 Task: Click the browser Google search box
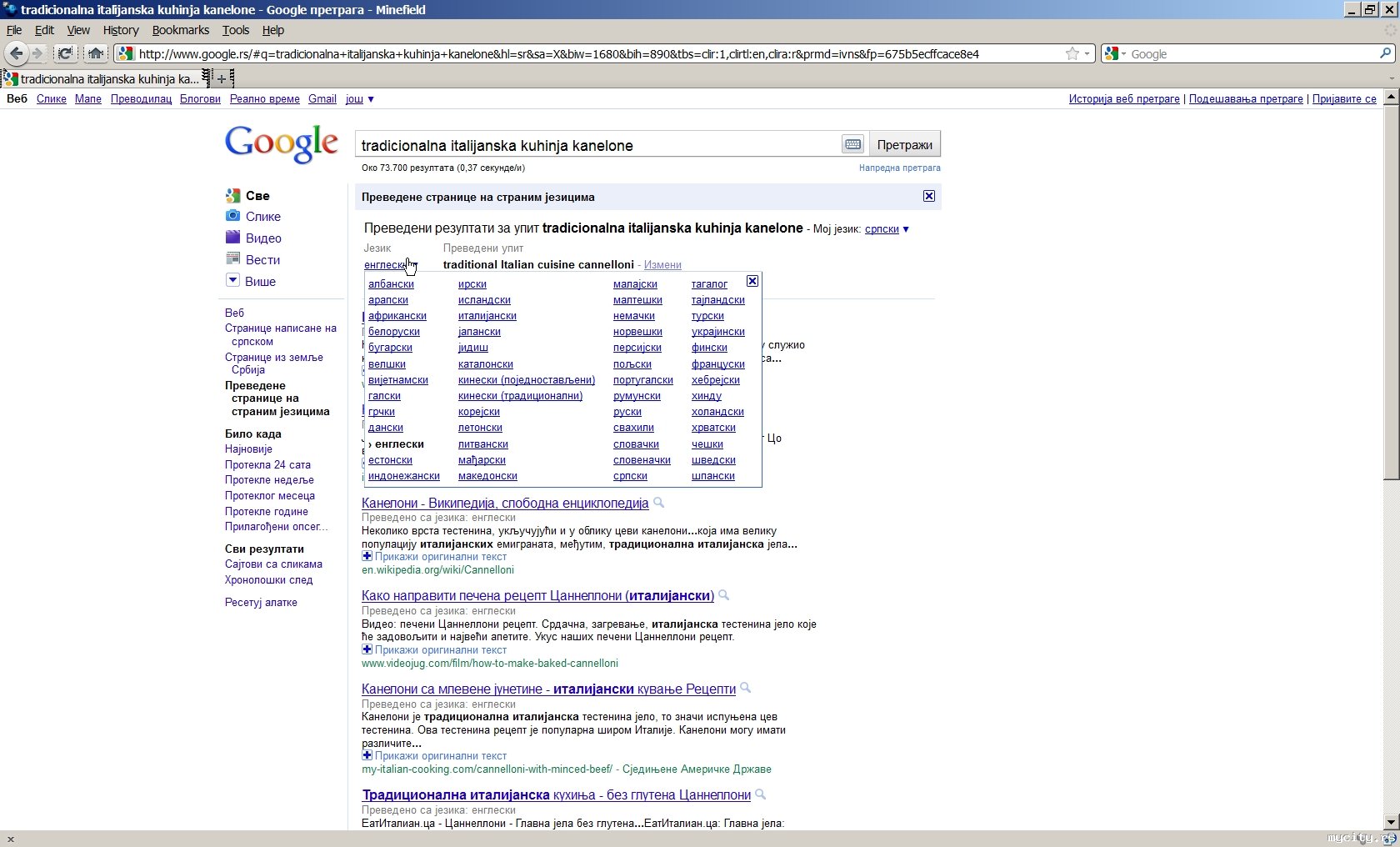[x=1252, y=53]
